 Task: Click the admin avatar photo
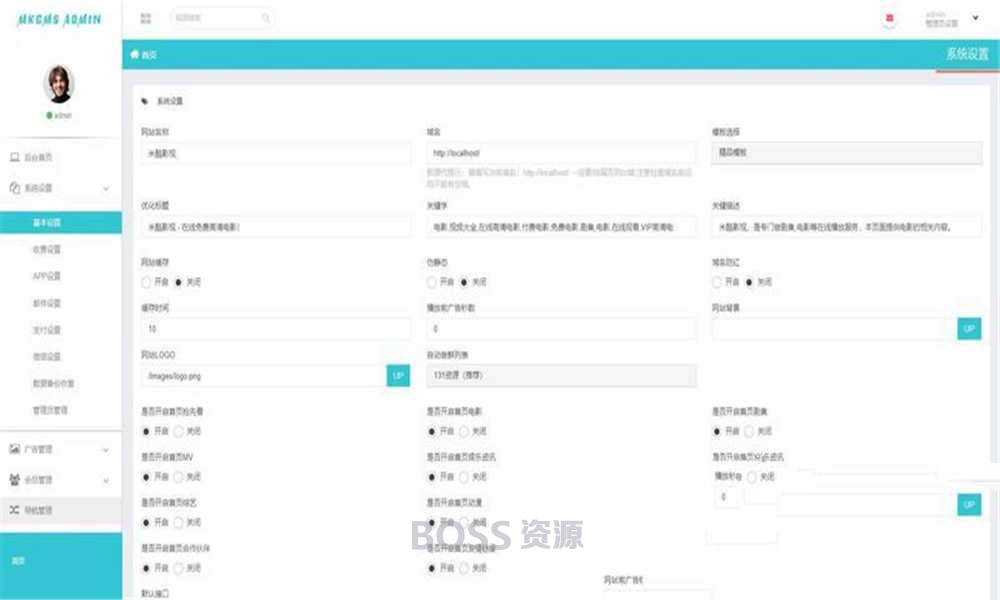[59, 84]
